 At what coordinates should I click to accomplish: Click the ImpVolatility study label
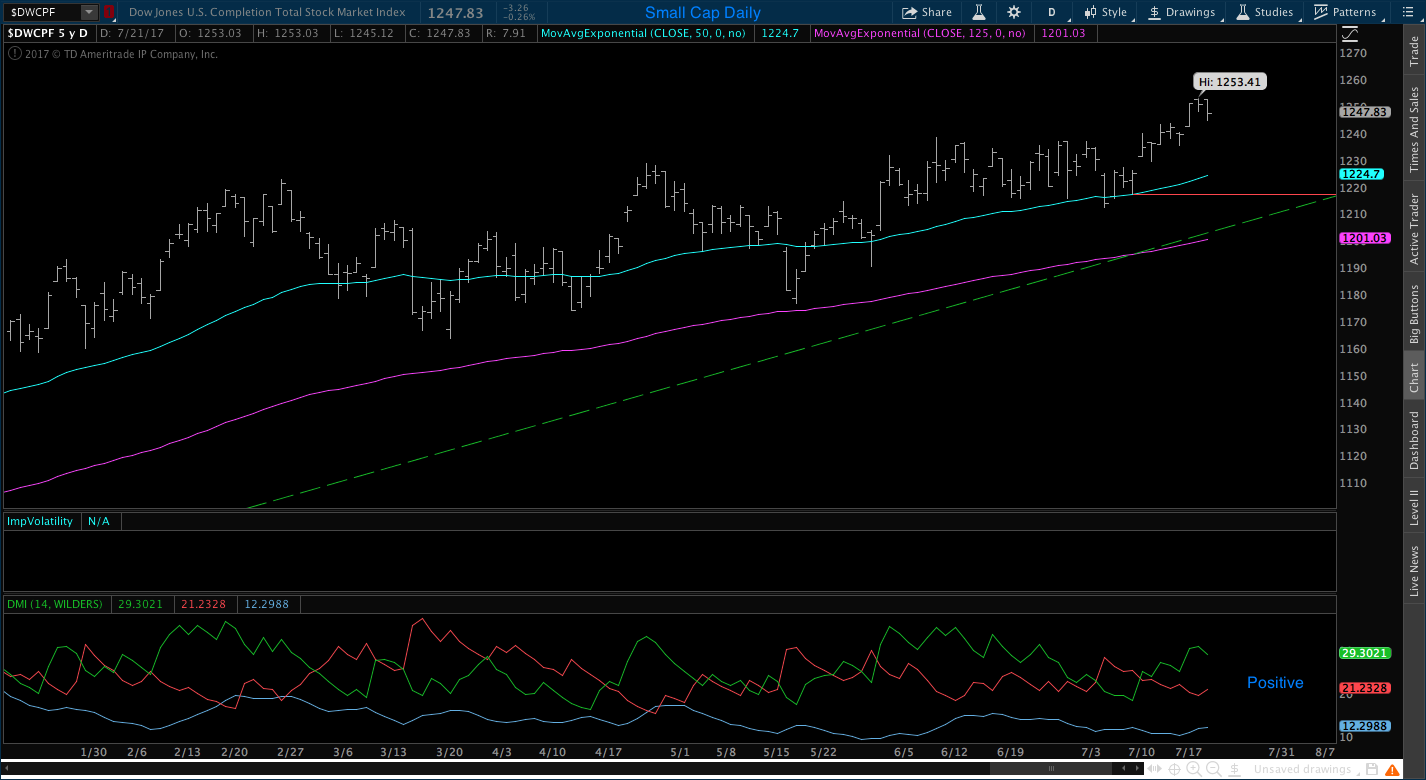point(41,521)
